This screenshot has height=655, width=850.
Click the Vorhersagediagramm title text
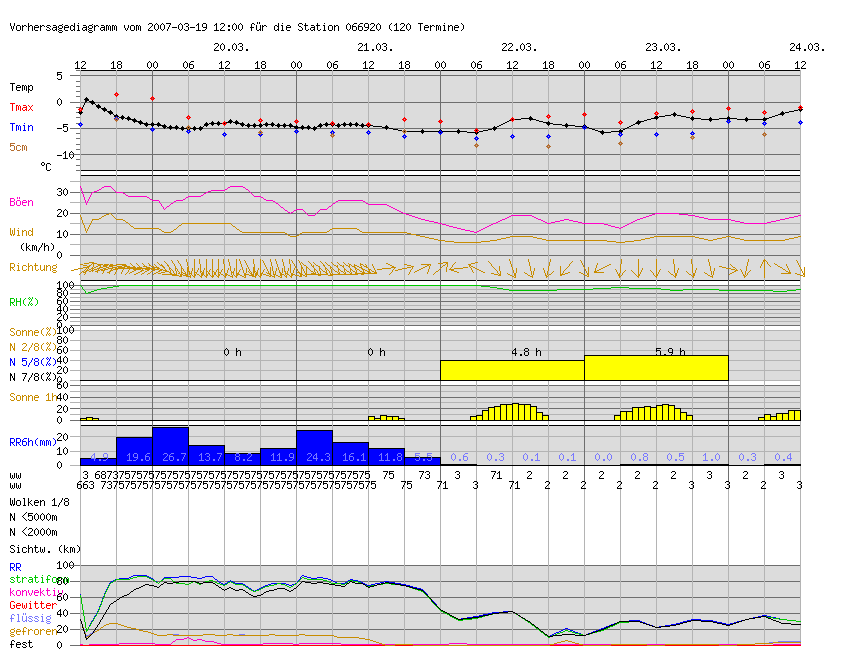(63, 27)
